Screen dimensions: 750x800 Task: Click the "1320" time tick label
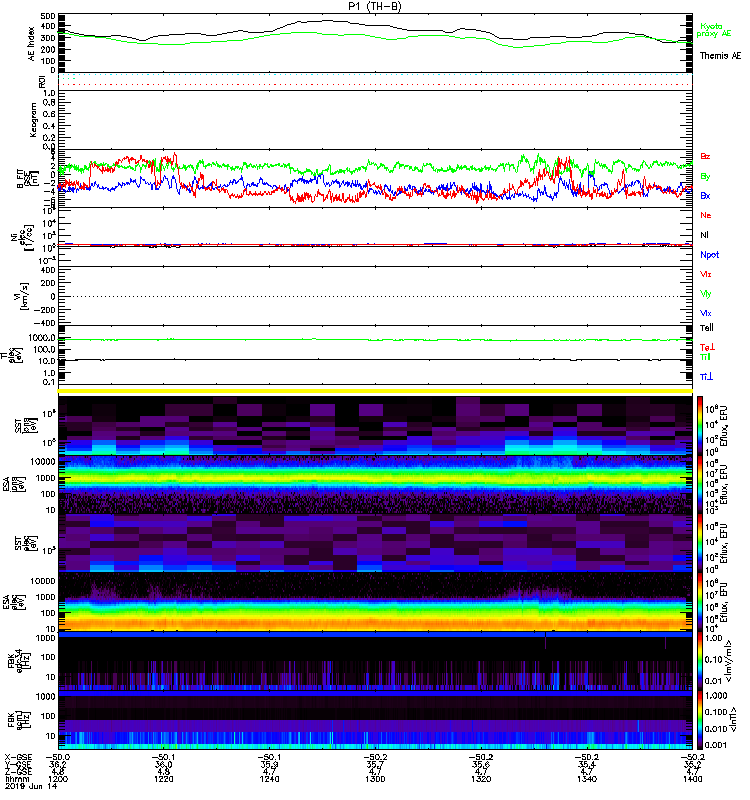(x=481, y=779)
